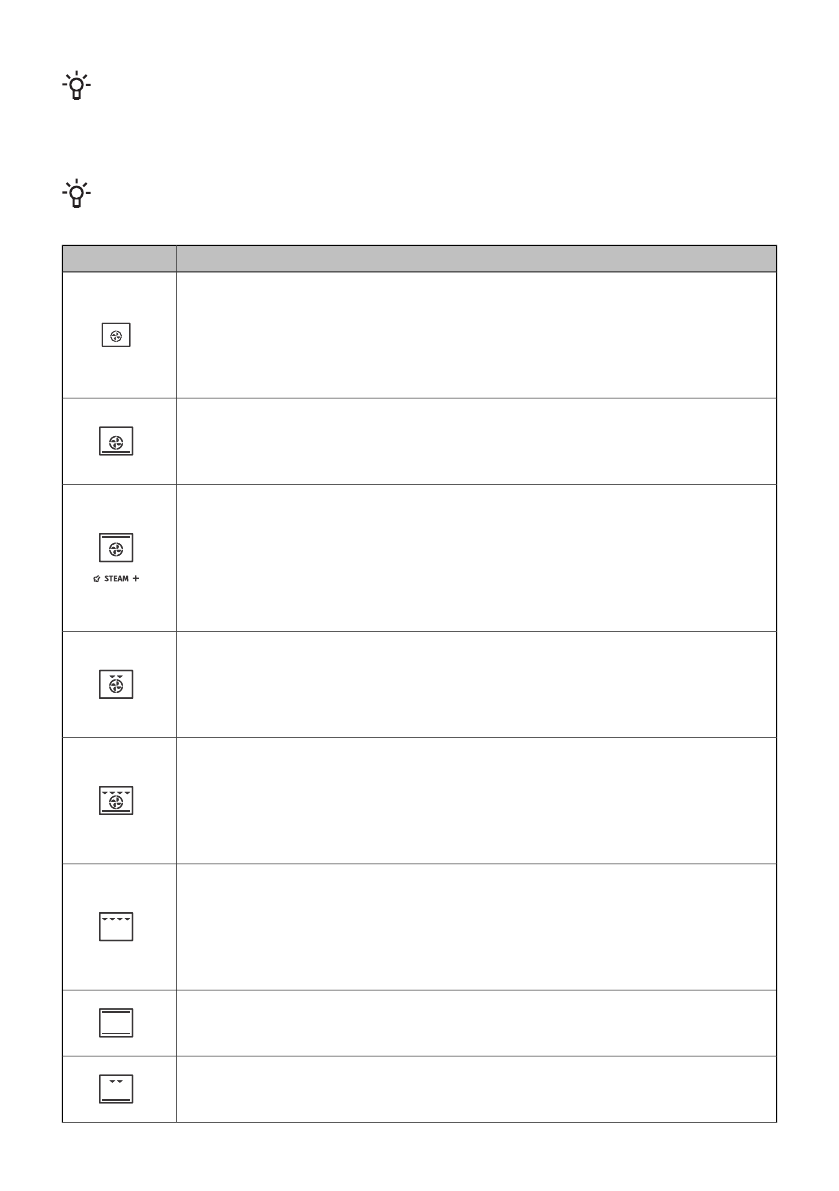Select the fan with two grill marks icon
Screen dimensions: 839x1191
(x=117, y=685)
